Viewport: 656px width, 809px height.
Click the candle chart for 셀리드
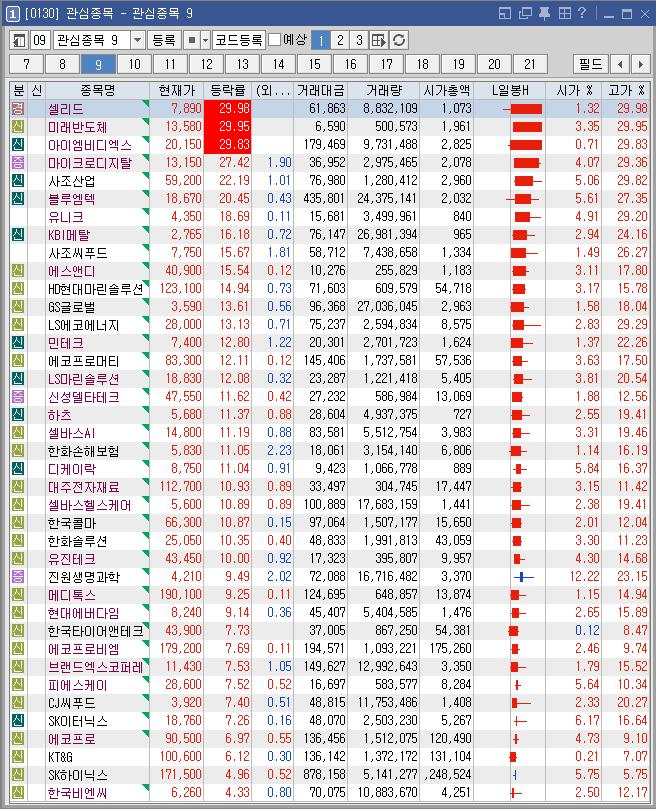click(522, 109)
